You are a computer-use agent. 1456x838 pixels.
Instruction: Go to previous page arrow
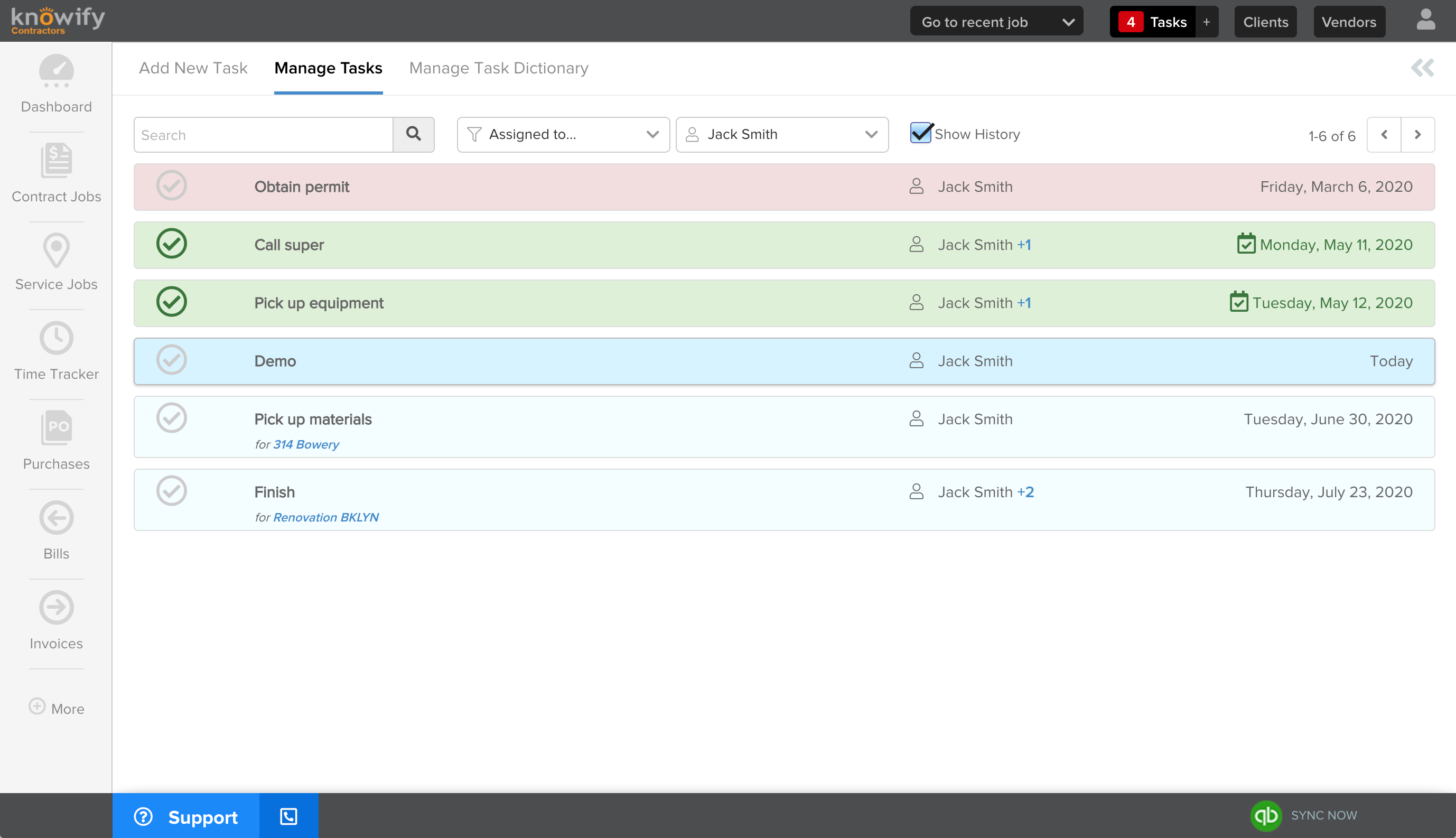click(1384, 135)
